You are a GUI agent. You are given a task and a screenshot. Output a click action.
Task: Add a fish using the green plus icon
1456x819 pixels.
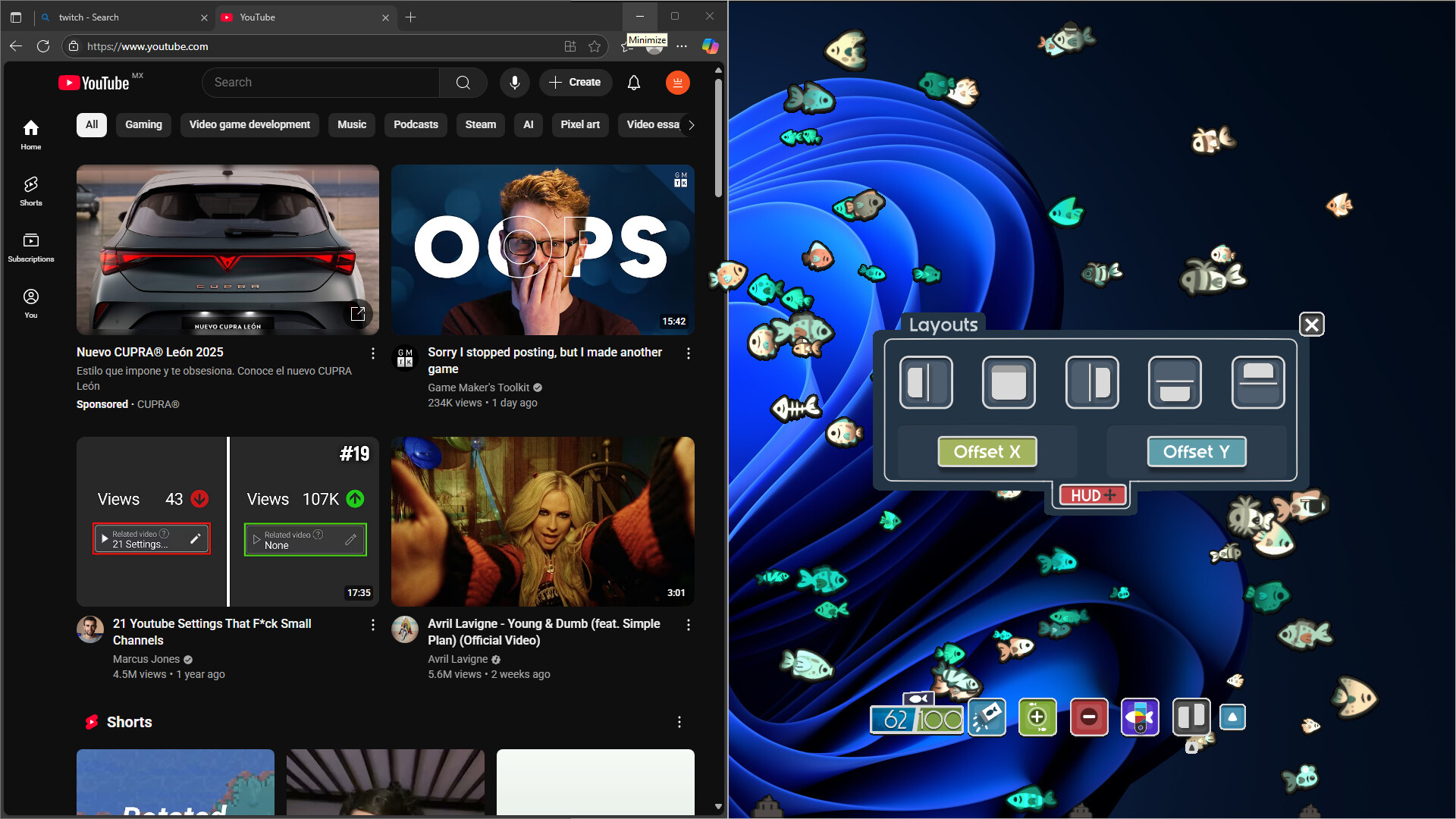[1037, 717]
